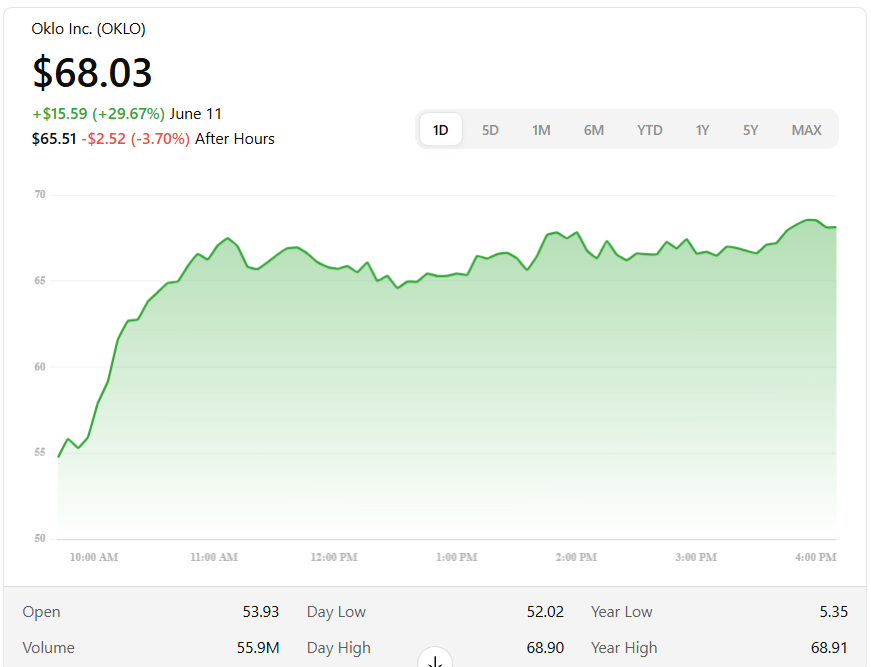Click the 55 y-axis label

40,452
